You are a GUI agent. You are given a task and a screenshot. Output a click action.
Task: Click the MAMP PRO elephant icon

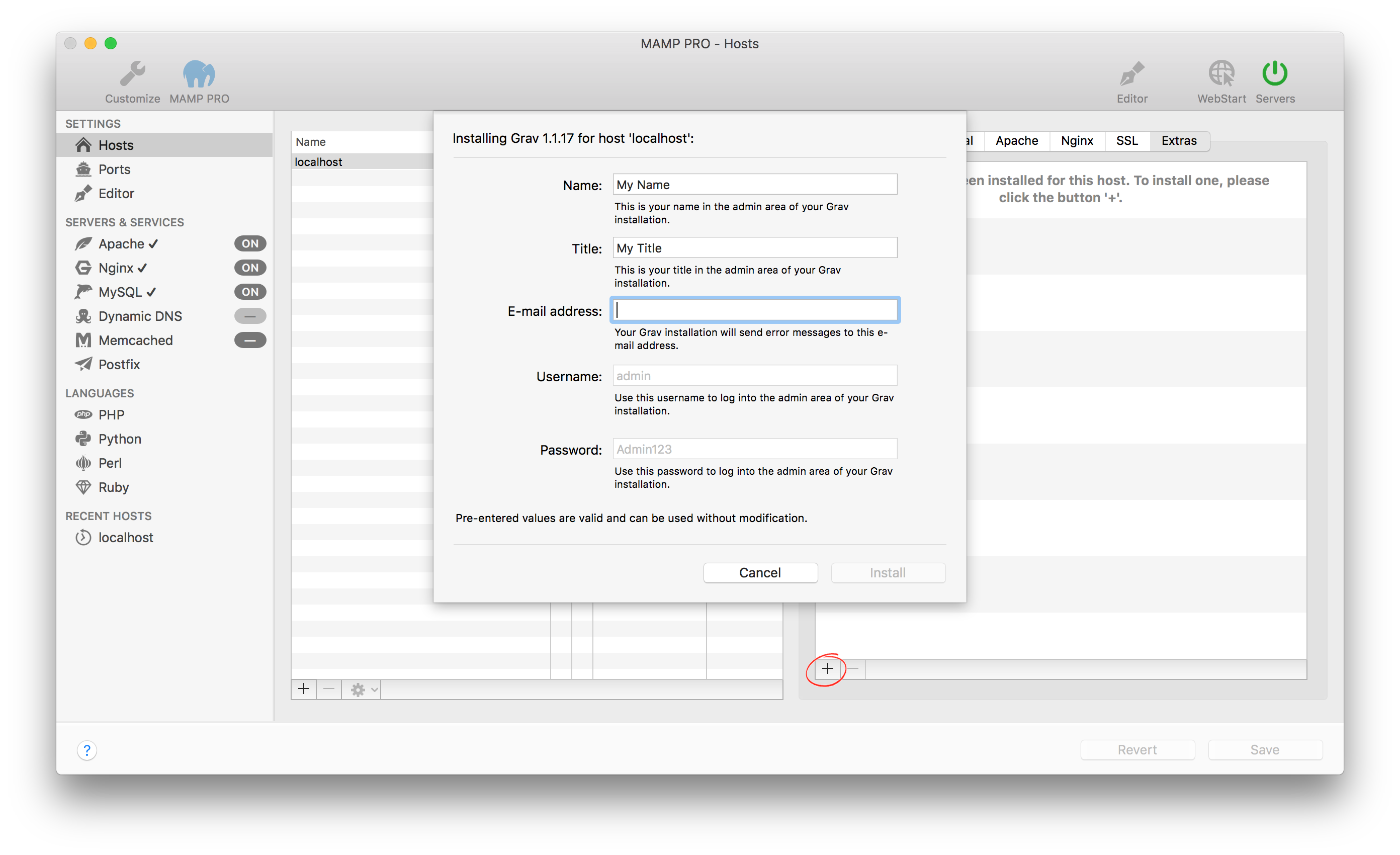click(199, 74)
